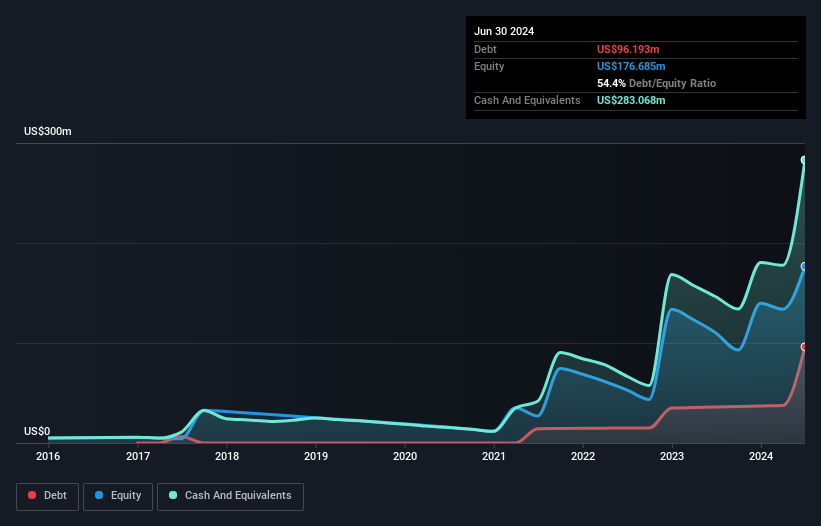The width and height of the screenshot is (821, 526).
Task: Toggle Cash And Equivalents legend button
Action: tap(230, 496)
